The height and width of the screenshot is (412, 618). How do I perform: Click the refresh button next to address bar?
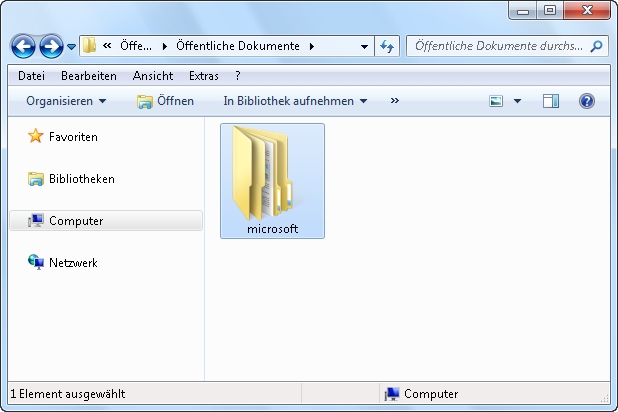(387, 46)
